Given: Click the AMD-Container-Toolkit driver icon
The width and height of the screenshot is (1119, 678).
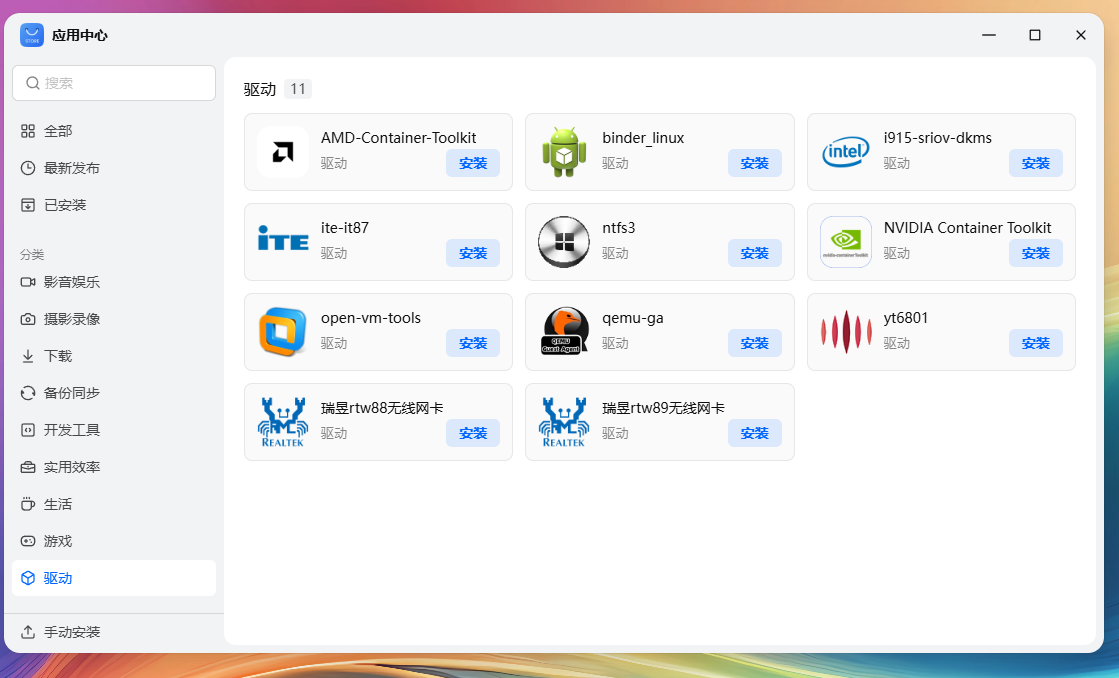Looking at the screenshot, I should click(283, 152).
